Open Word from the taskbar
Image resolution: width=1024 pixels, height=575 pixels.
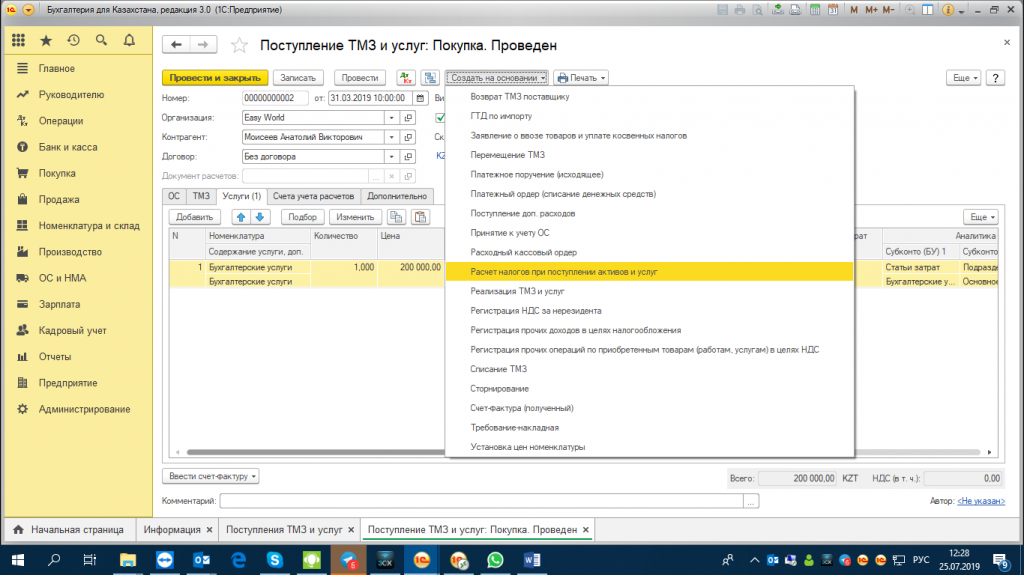point(532,560)
